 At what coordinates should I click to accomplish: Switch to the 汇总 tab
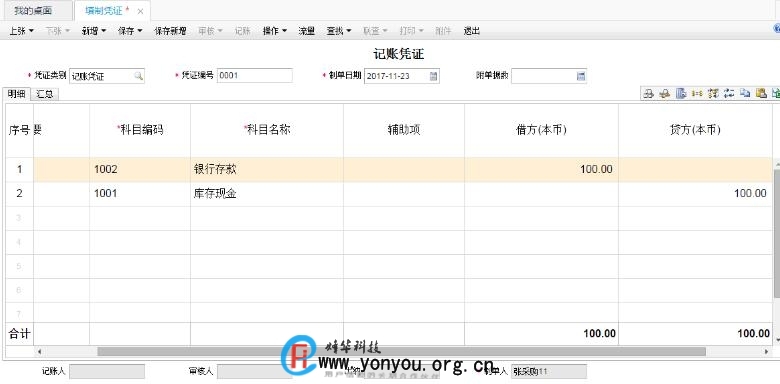[45, 94]
